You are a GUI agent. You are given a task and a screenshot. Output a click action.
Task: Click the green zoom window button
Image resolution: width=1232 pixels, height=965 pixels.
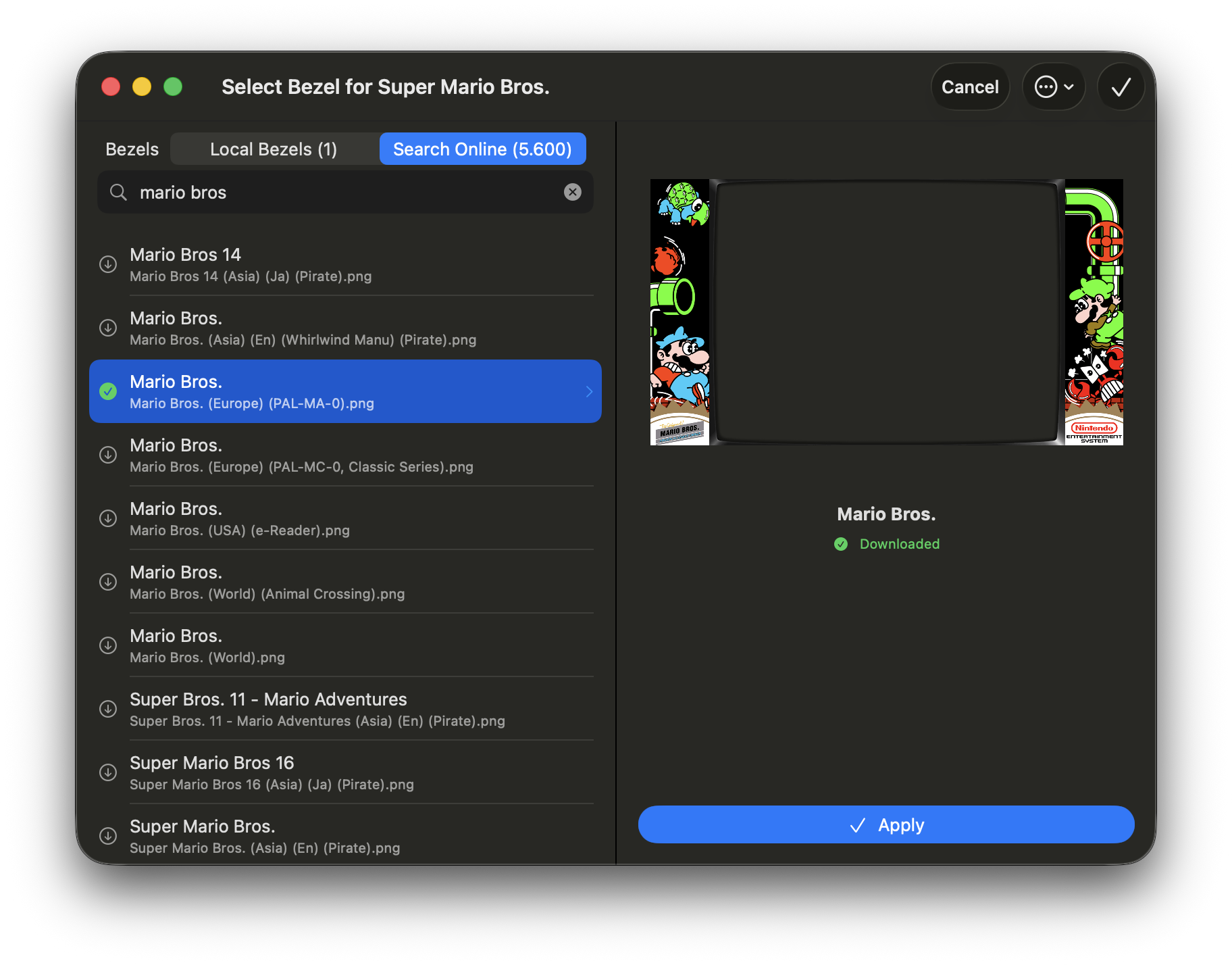pyautogui.click(x=173, y=86)
